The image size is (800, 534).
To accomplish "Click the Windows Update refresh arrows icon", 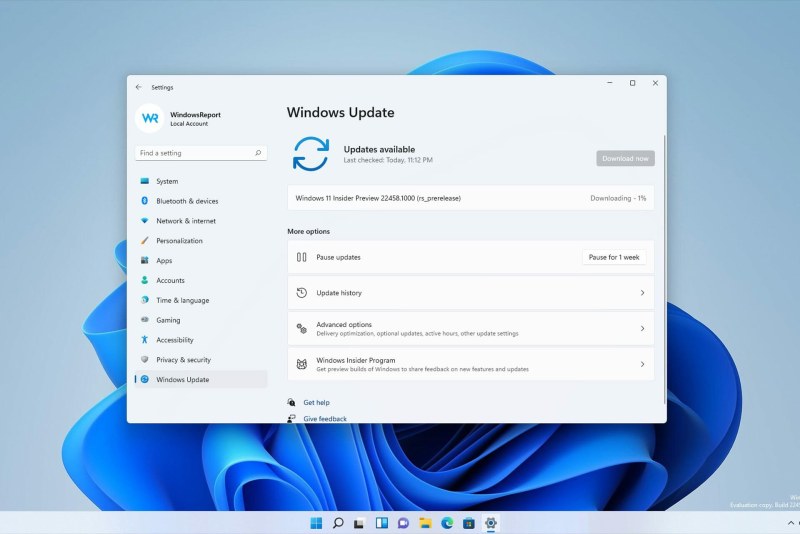I will point(310,154).
